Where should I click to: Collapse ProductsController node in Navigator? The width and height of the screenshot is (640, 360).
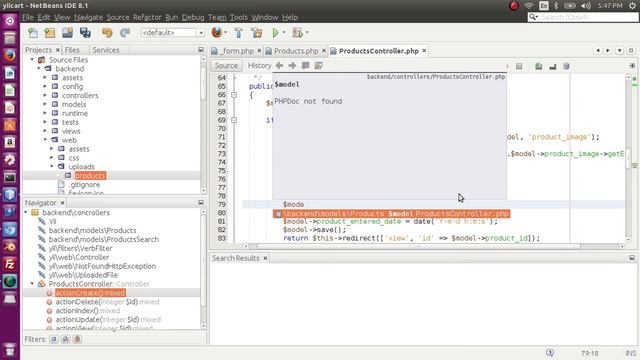point(32,284)
